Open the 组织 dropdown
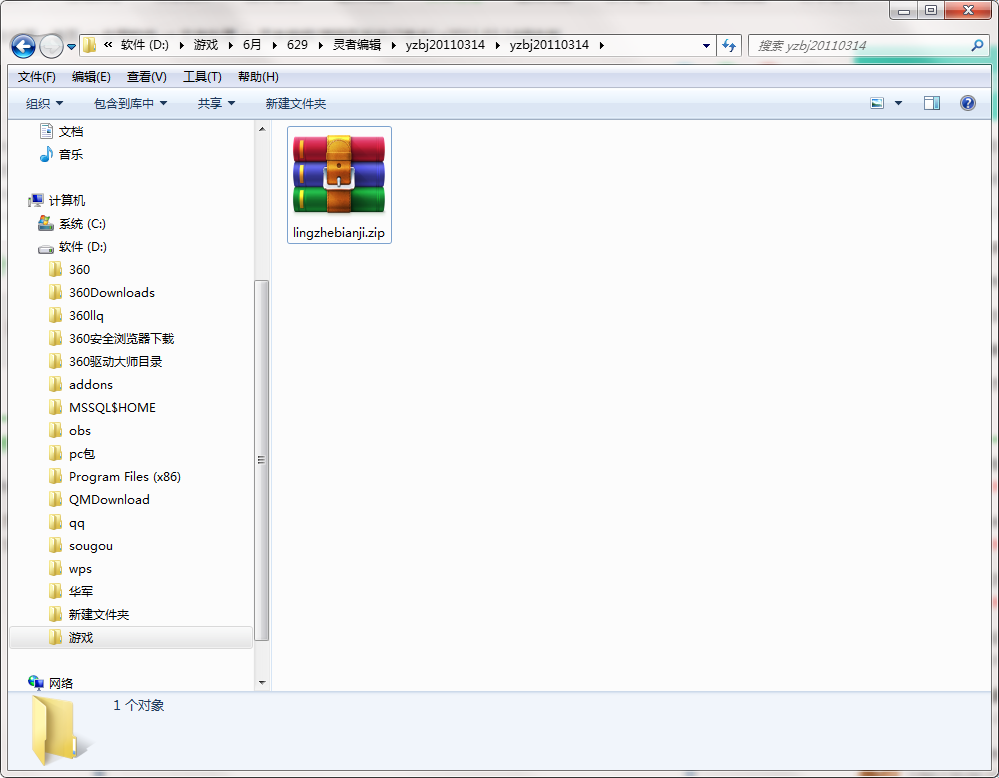999x778 pixels. pos(44,103)
